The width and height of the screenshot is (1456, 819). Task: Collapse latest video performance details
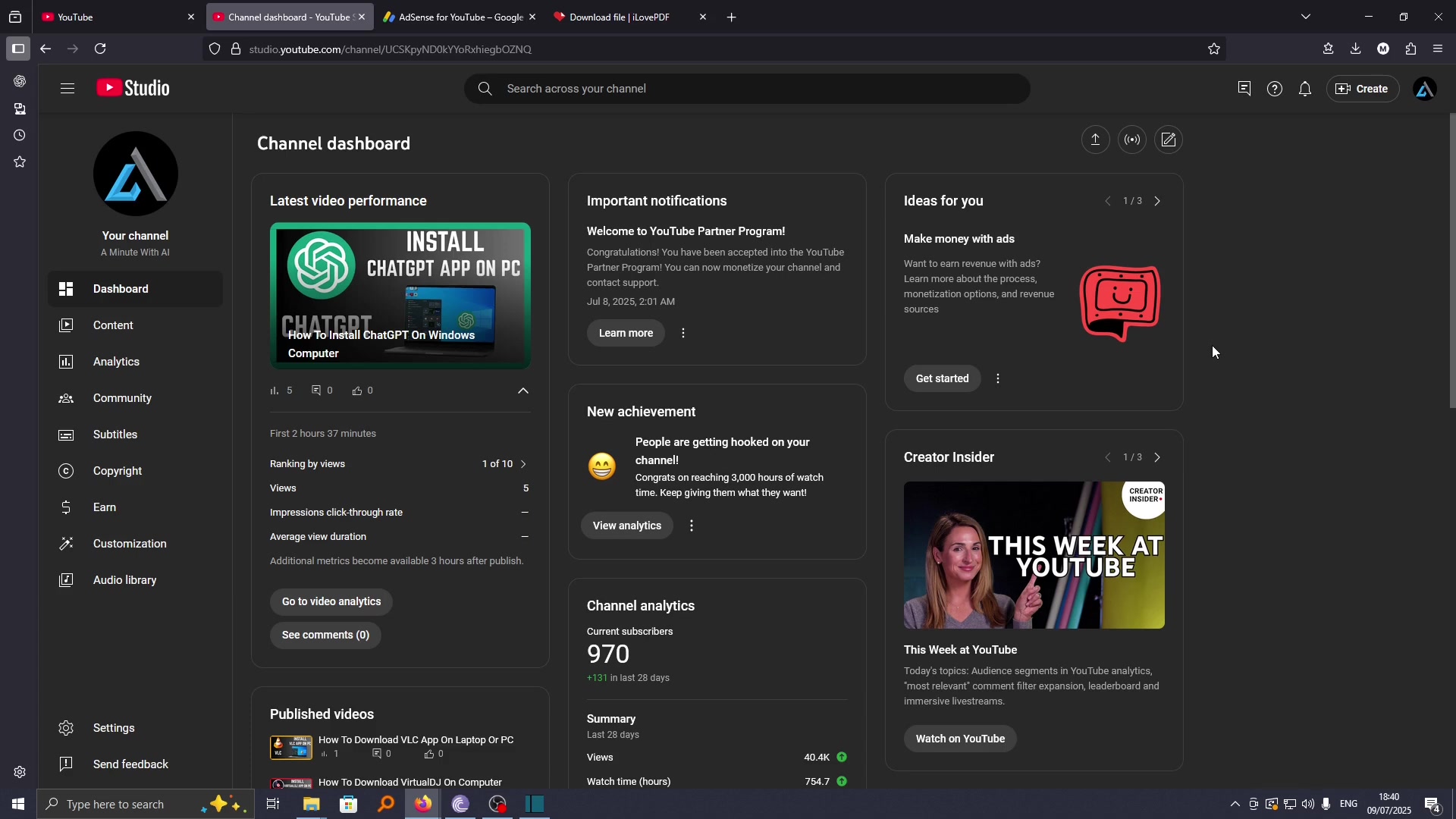[522, 391]
